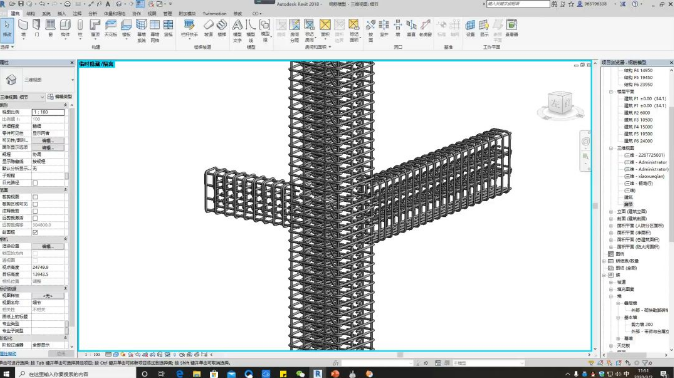674x378 pixels.
Task: Select the Room Separator tool
Action: pos(294,31)
